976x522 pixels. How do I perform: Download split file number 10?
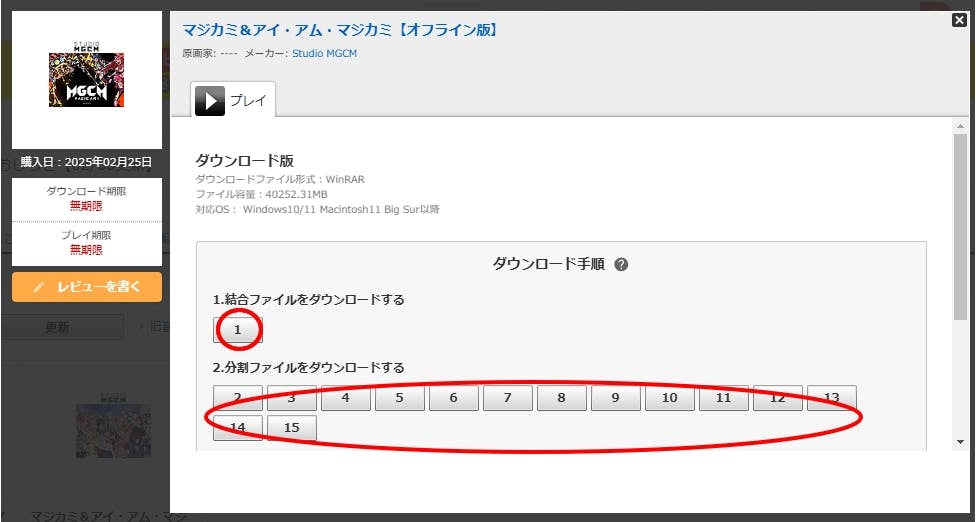coord(670,398)
